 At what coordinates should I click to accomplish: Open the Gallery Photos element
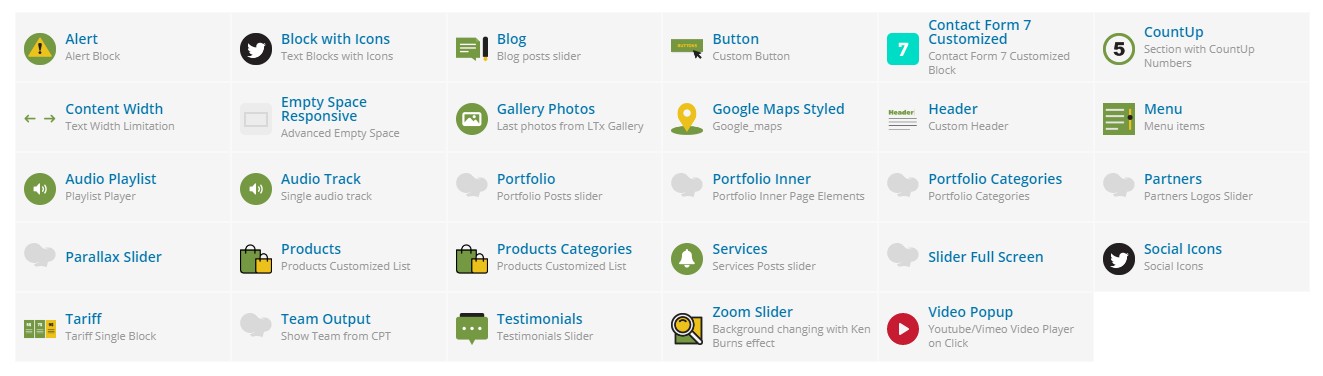(555, 118)
